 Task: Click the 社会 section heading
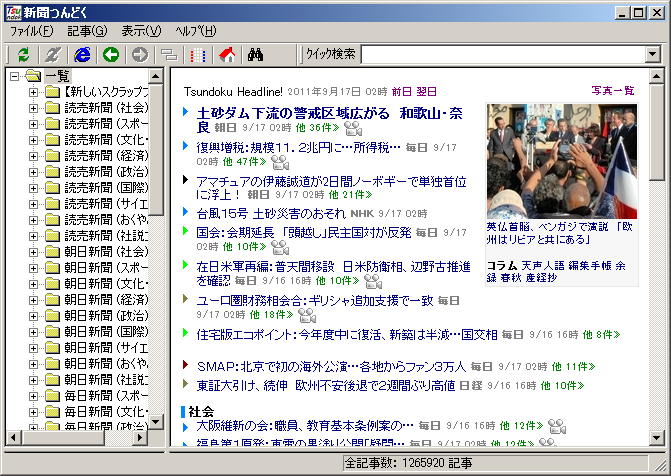(x=201, y=412)
